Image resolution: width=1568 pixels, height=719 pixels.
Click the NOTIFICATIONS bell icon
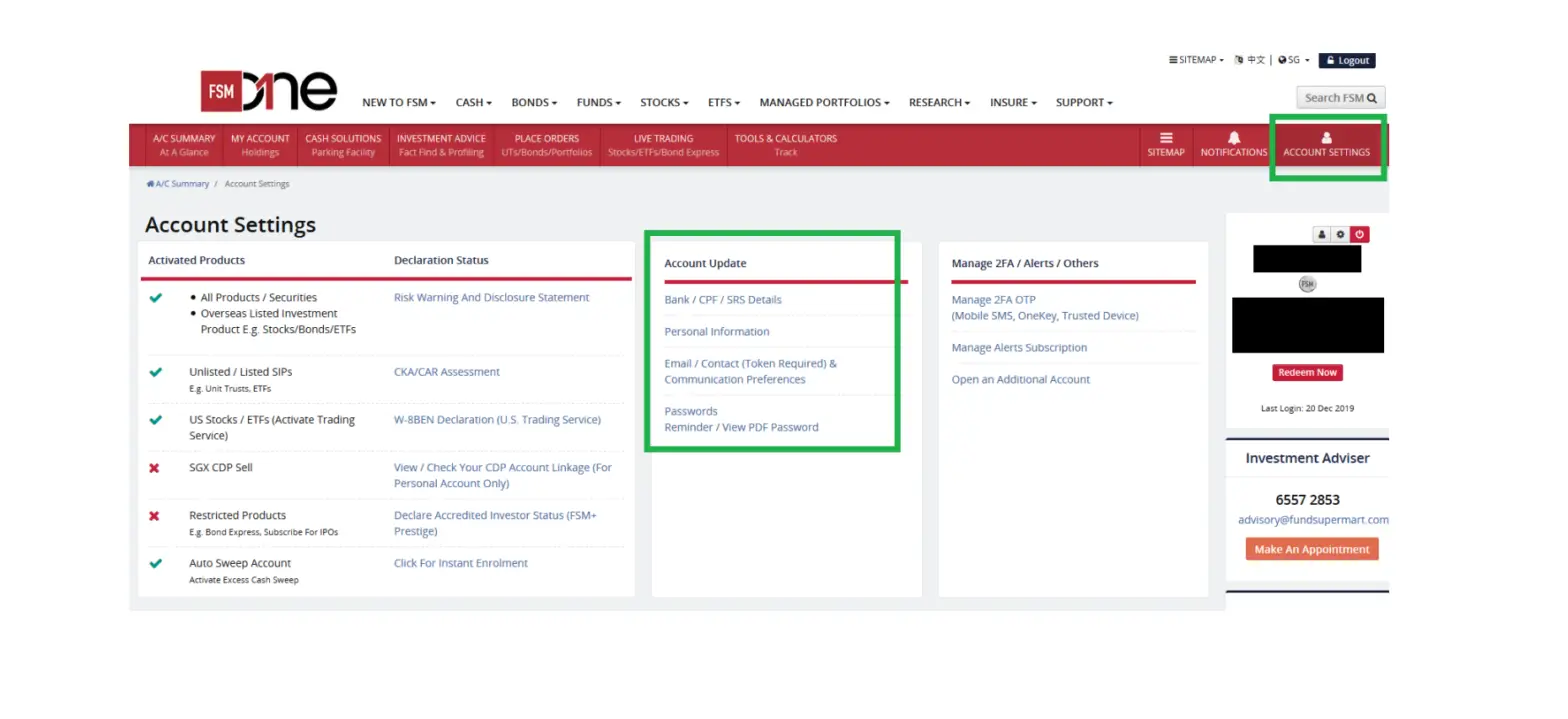coord(1234,137)
